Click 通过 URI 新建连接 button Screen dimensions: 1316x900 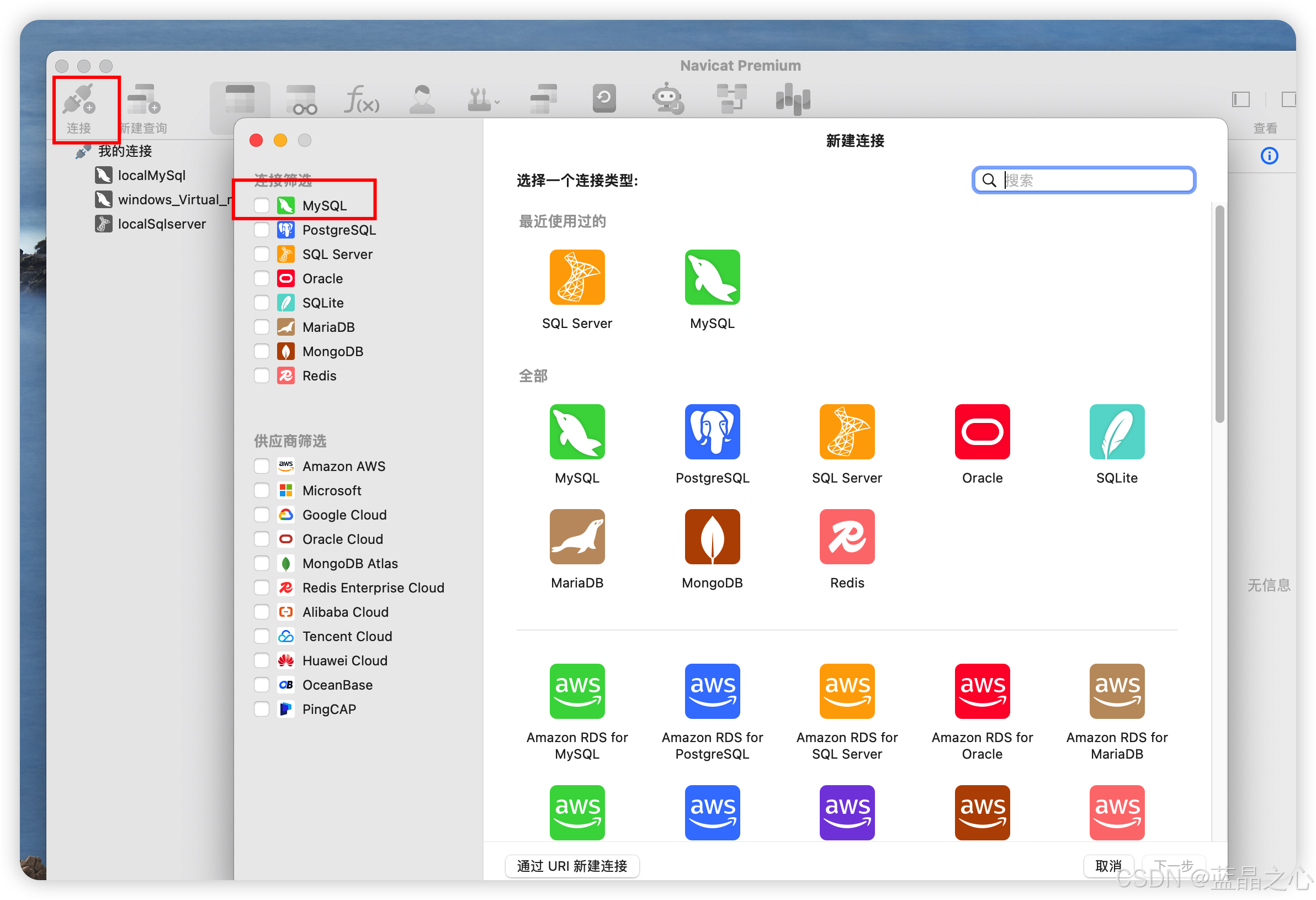coord(572,867)
